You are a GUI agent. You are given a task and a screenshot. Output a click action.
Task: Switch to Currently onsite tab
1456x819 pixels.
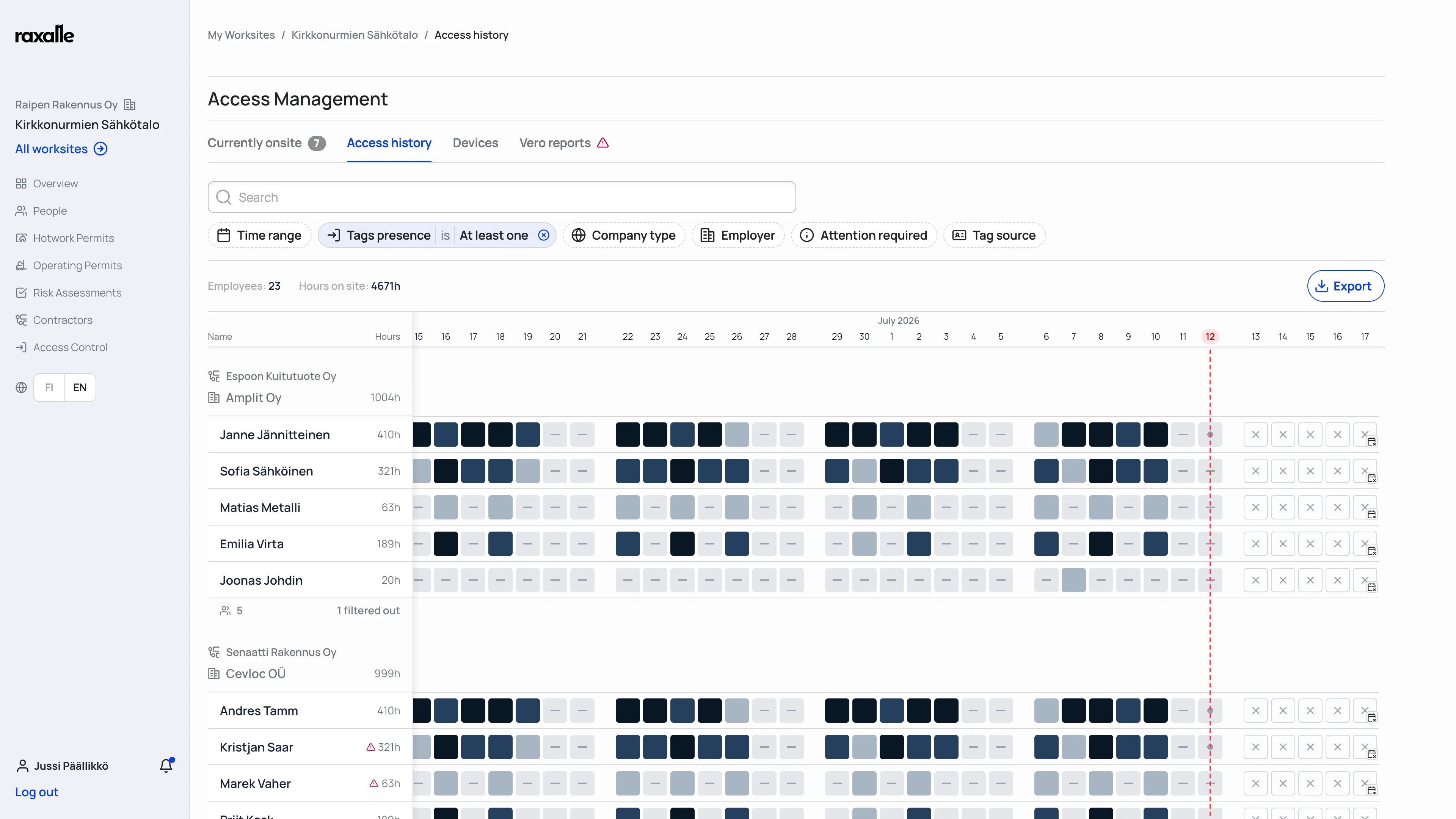[x=266, y=143]
